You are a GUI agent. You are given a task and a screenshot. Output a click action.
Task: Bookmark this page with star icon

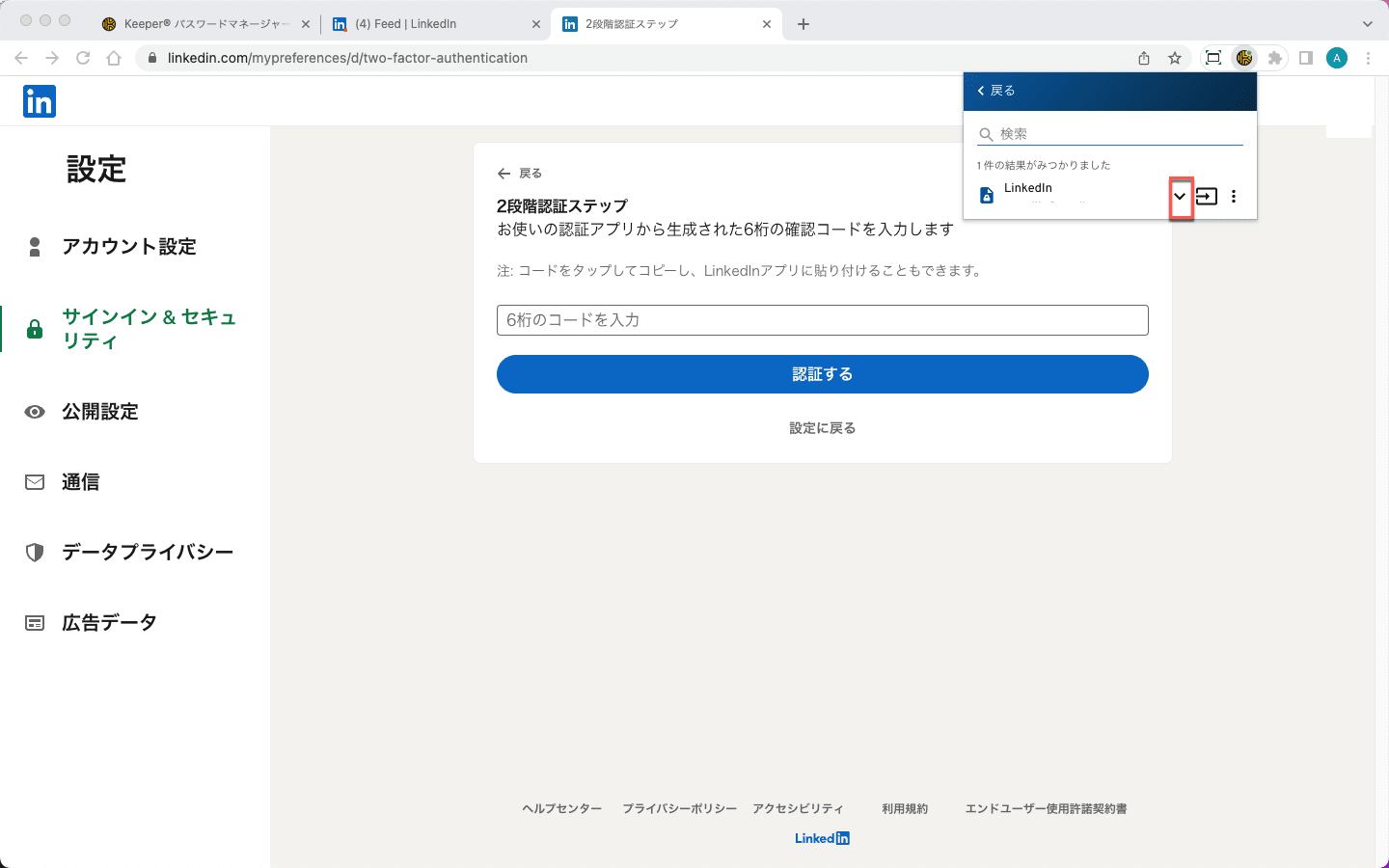pos(1175,58)
